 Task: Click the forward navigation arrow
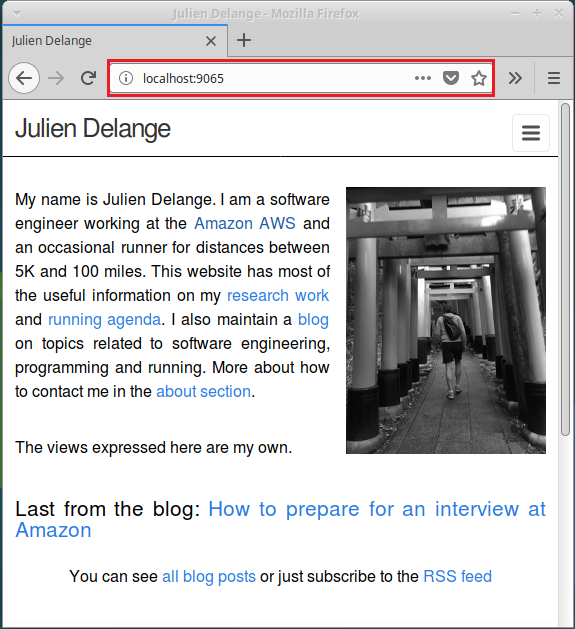[56, 78]
